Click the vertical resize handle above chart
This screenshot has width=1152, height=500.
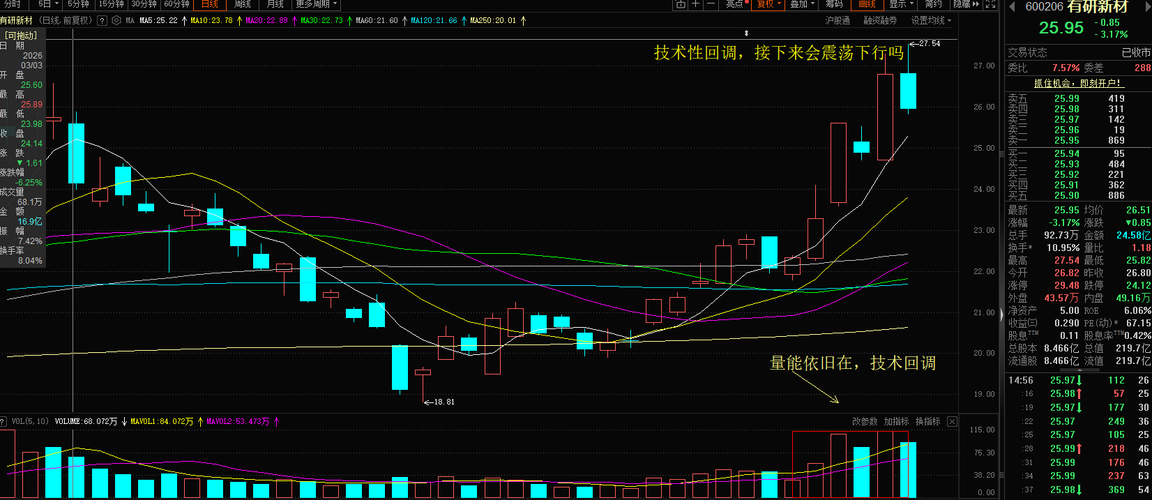click(x=746, y=33)
